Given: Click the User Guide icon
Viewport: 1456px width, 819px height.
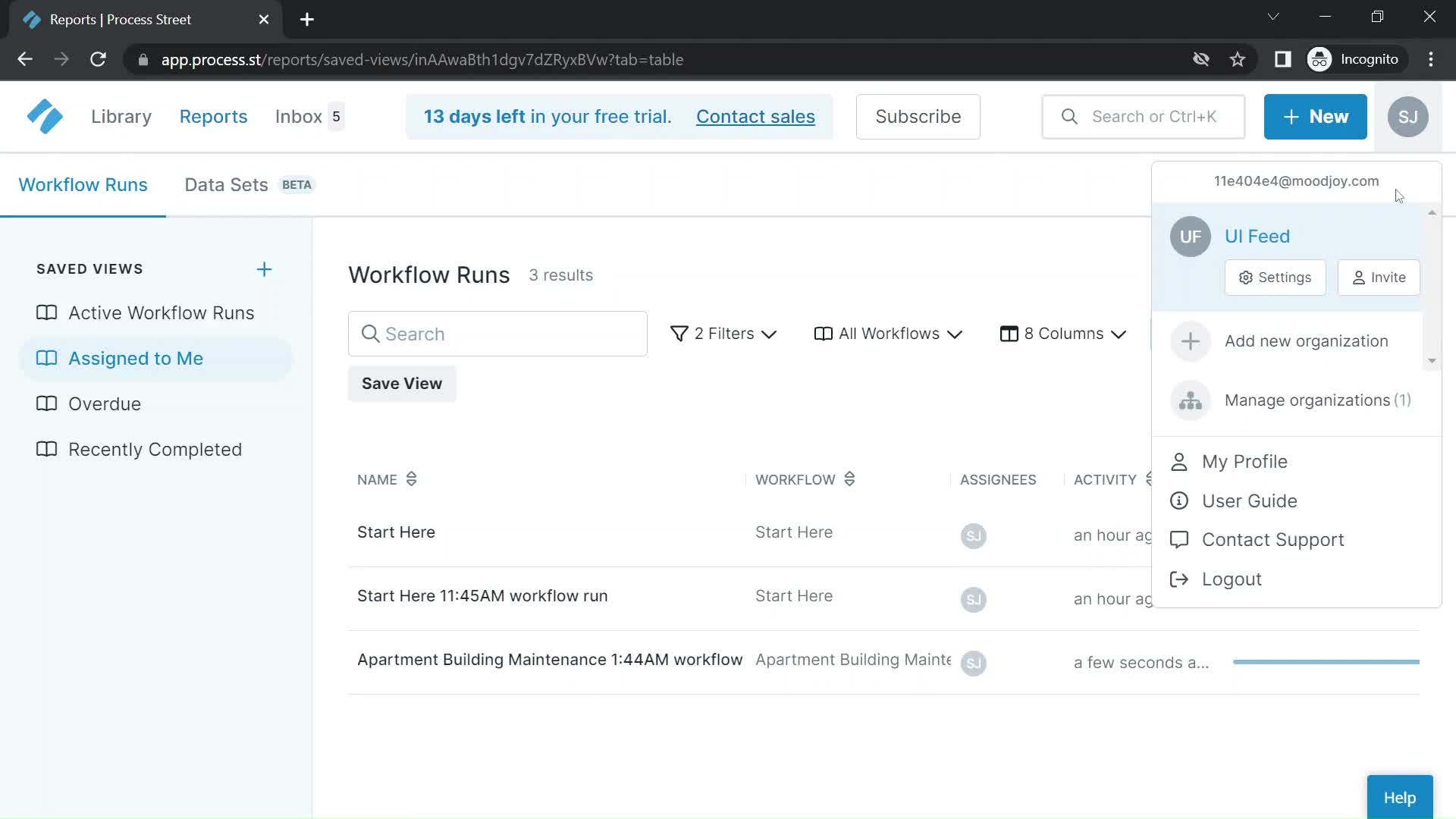Looking at the screenshot, I should tap(1178, 500).
